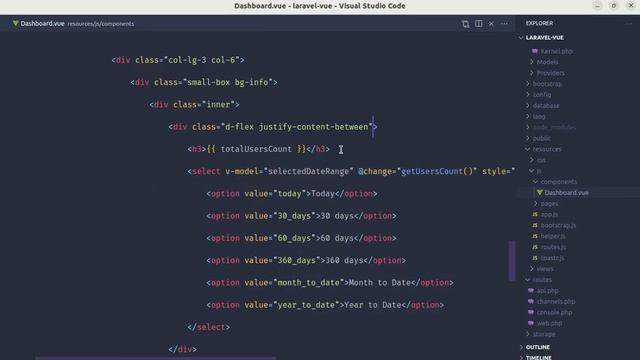Viewport: 640px width, 360px height.
Task: Open Explorer panel more actions ellipsis
Action: [x=629, y=24]
